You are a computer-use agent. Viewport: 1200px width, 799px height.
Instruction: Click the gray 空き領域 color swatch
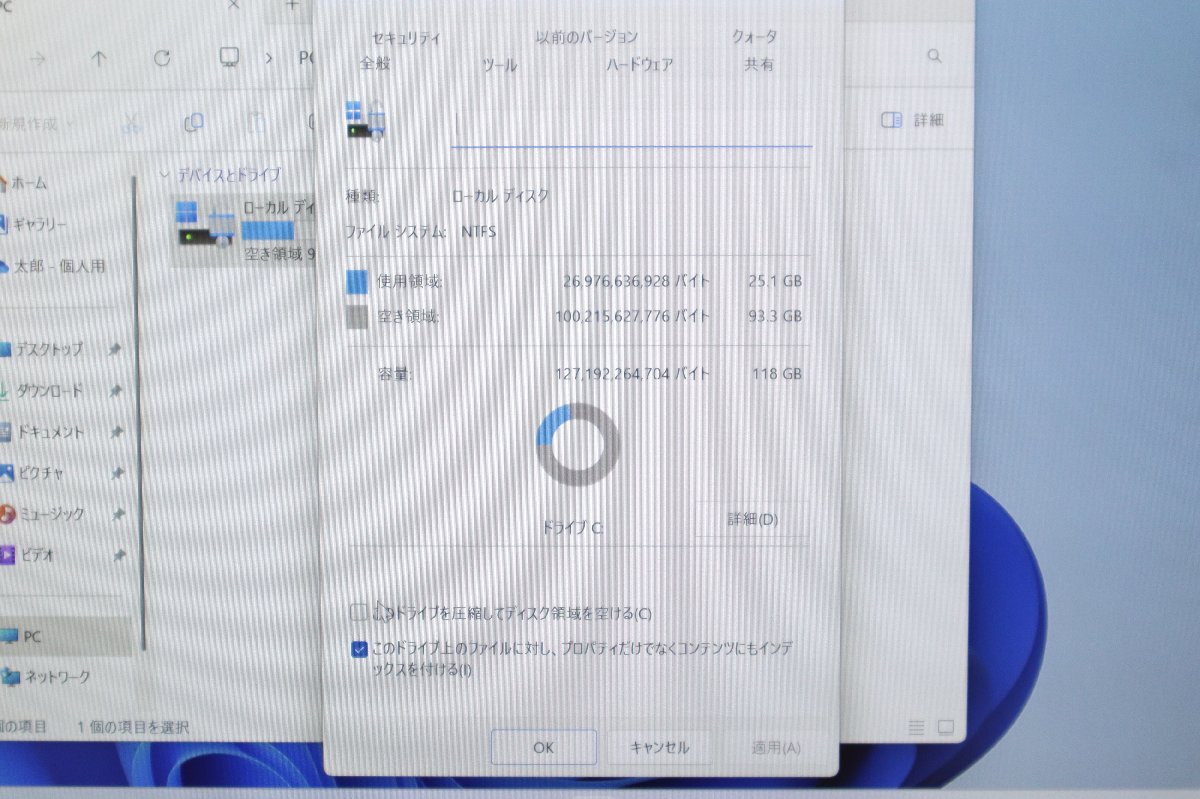358,317
